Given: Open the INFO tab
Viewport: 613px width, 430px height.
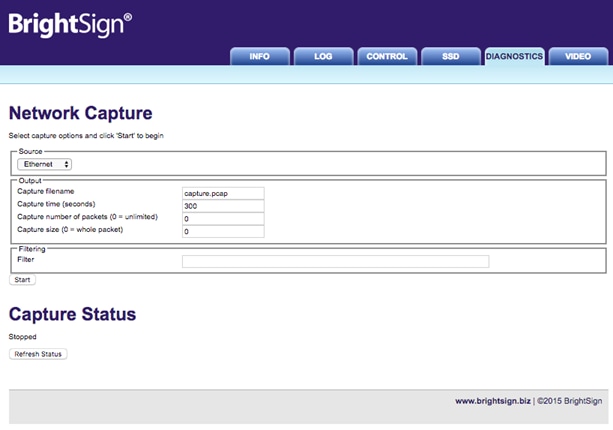Looking at the screenshot, I should pyautogui.click(x=260, y=56).
